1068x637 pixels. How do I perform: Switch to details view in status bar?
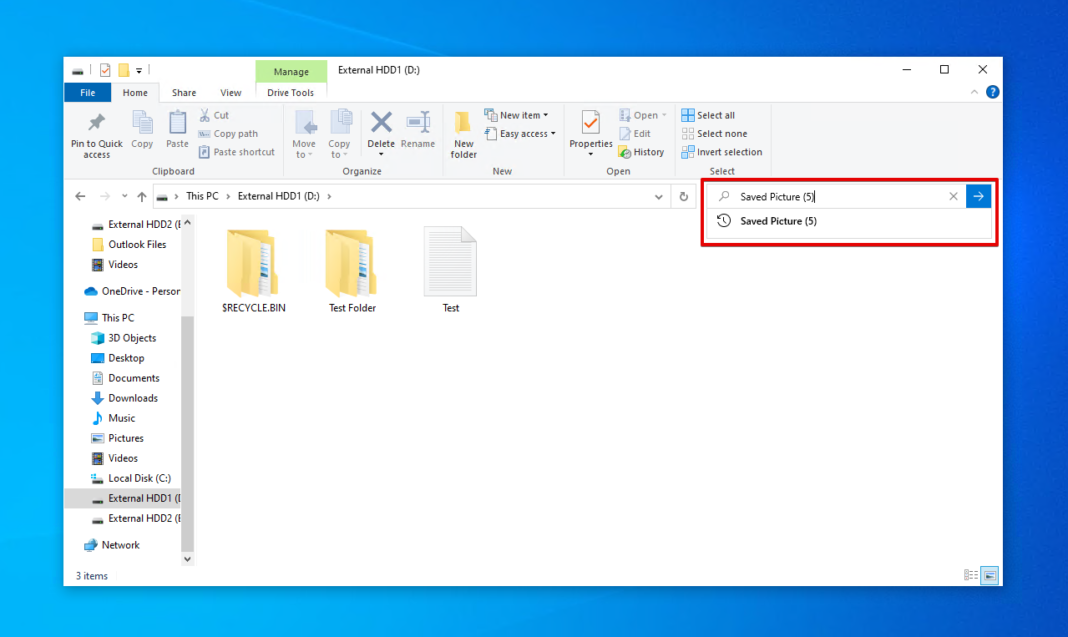[x=970, y=575]
